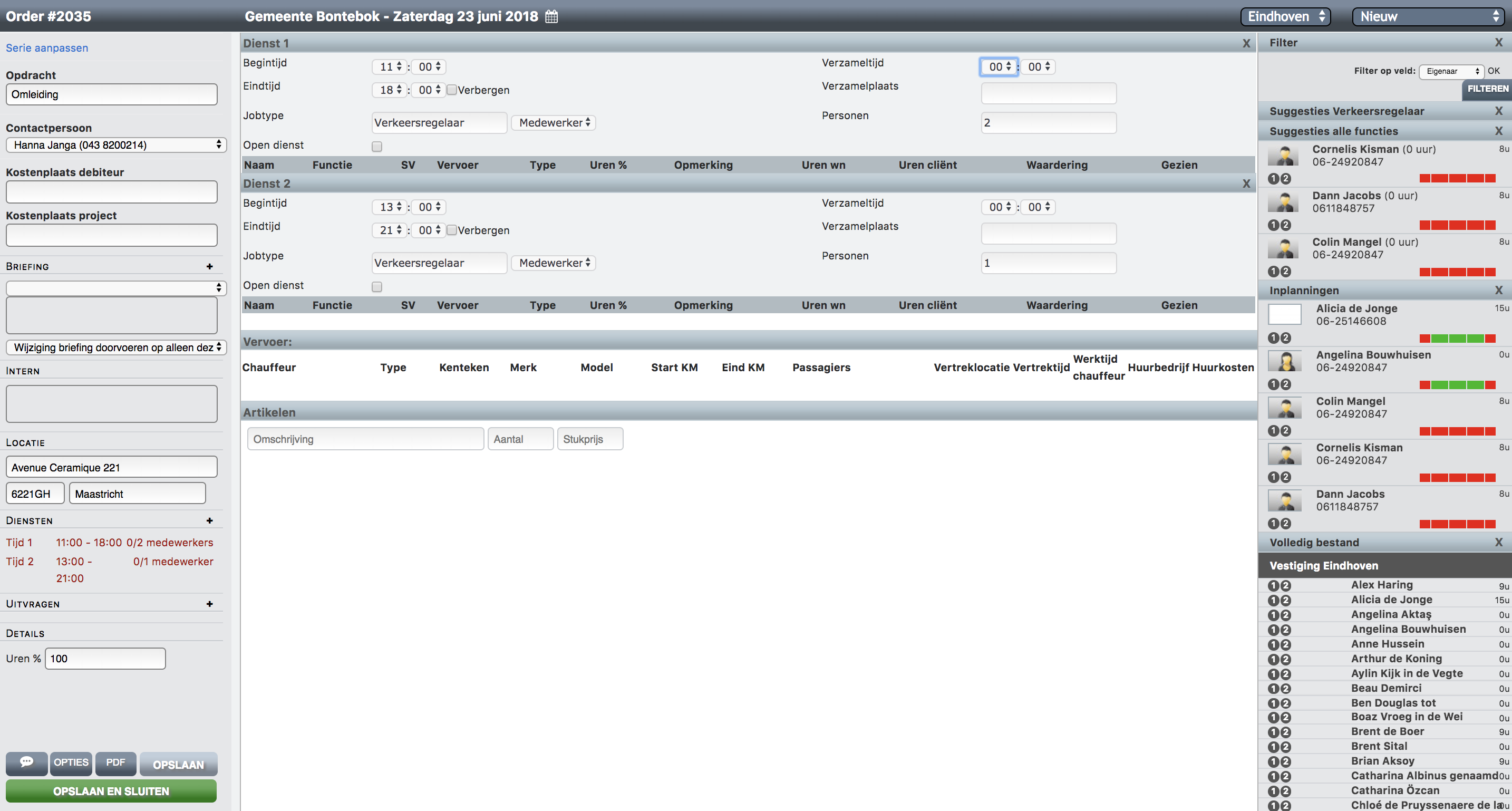
Task: Select Brent de Boer in Volledig bestand
Action: tap(1387, 732)
